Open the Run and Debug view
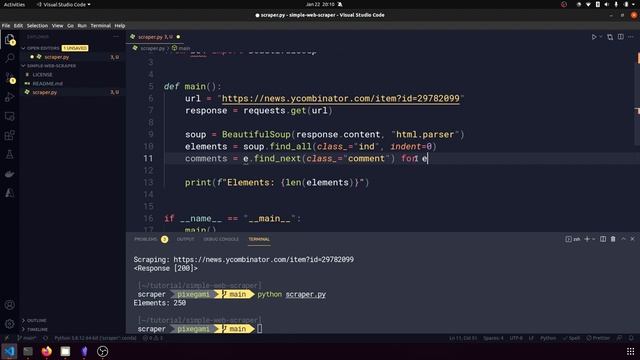 tap(10, 97)
